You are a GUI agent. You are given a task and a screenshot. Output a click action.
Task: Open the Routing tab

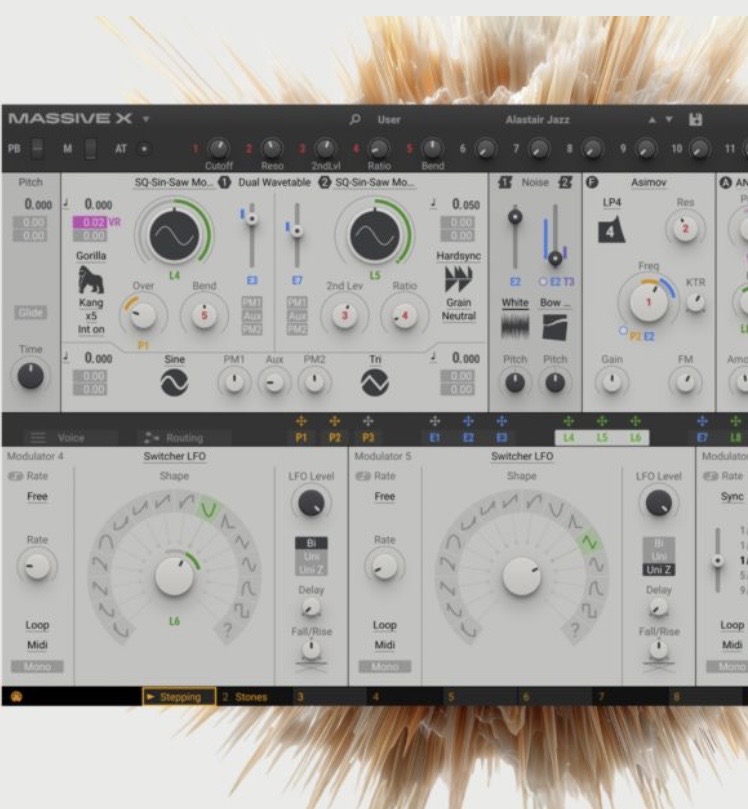[184, 438]
